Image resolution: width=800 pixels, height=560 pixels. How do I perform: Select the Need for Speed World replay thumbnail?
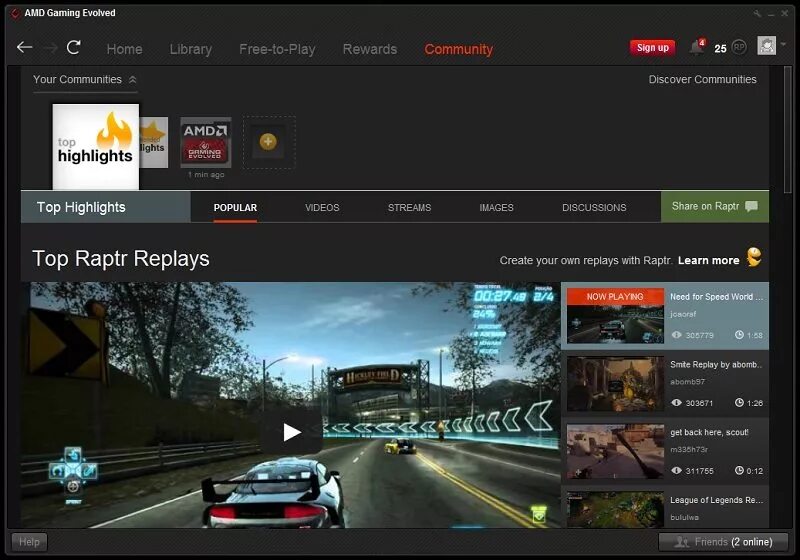click(615, 316)
